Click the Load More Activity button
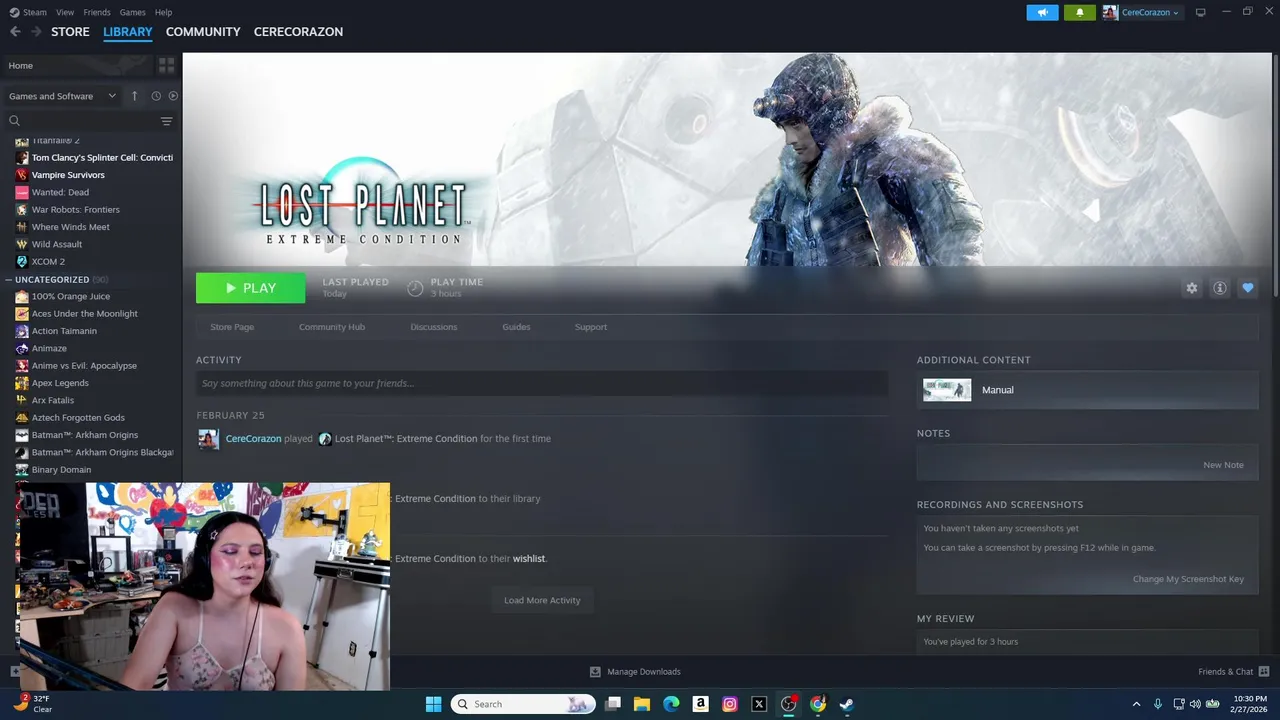The image size is (1280, 720). (542, 600)
